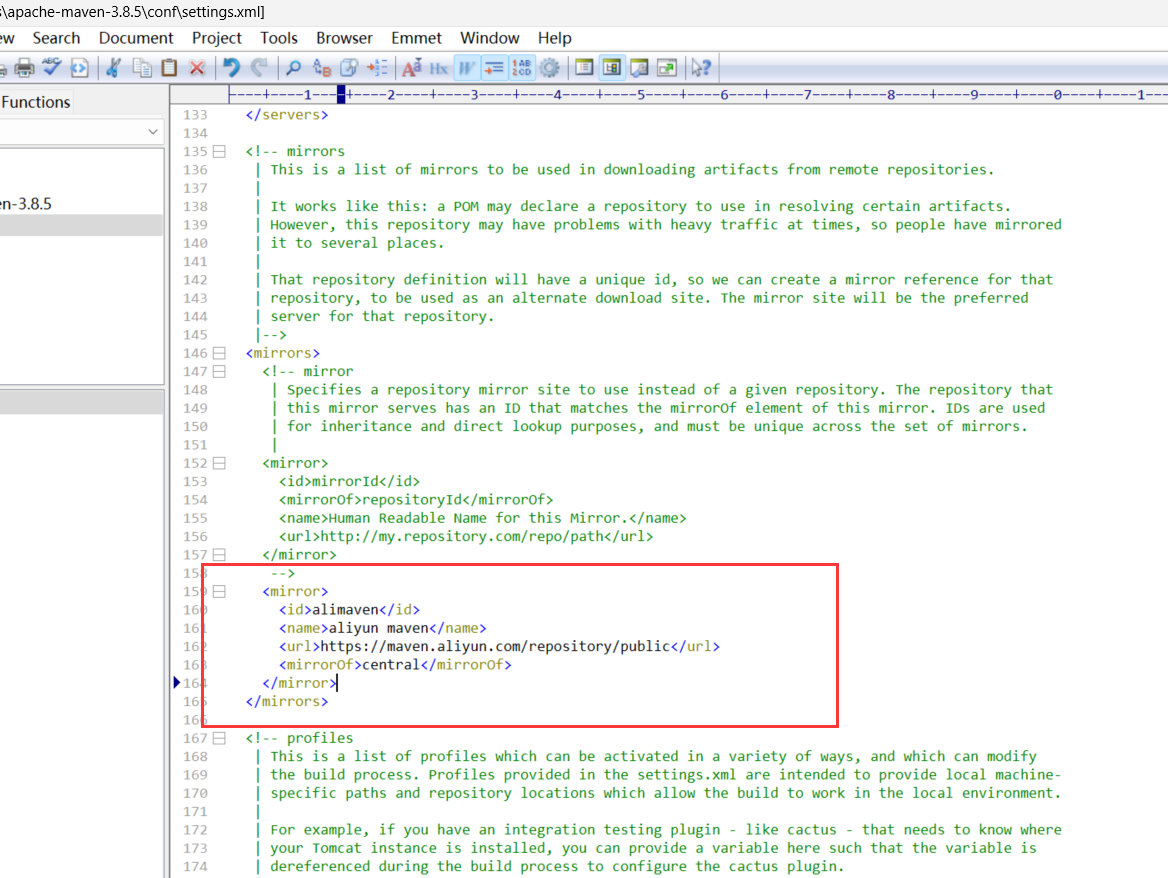This screenshot has width=1168, height=878.
Task: Open the Document menu
Action: [136, 38]
